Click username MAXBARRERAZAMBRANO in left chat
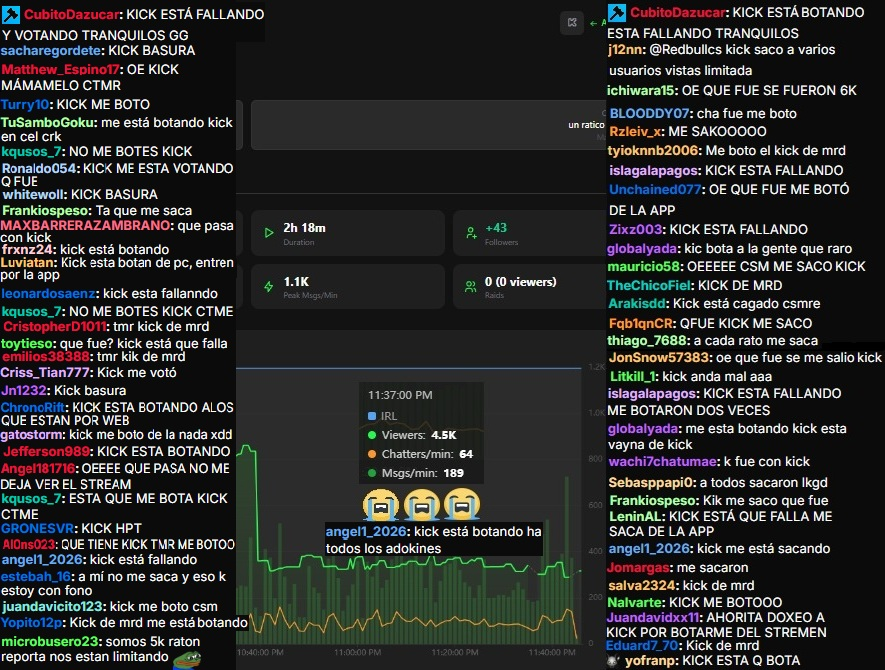This screenshot has width=885, height=670. (85, 225)
